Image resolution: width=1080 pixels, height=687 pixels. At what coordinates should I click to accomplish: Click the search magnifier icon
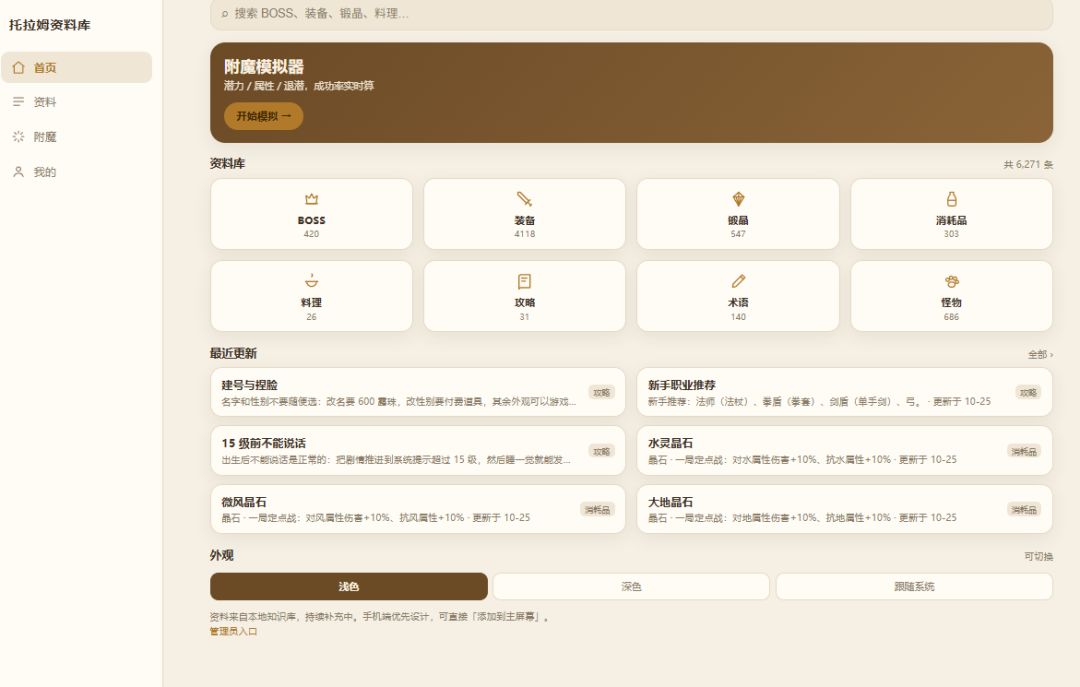pyautogui.click(x=225, y=14)
